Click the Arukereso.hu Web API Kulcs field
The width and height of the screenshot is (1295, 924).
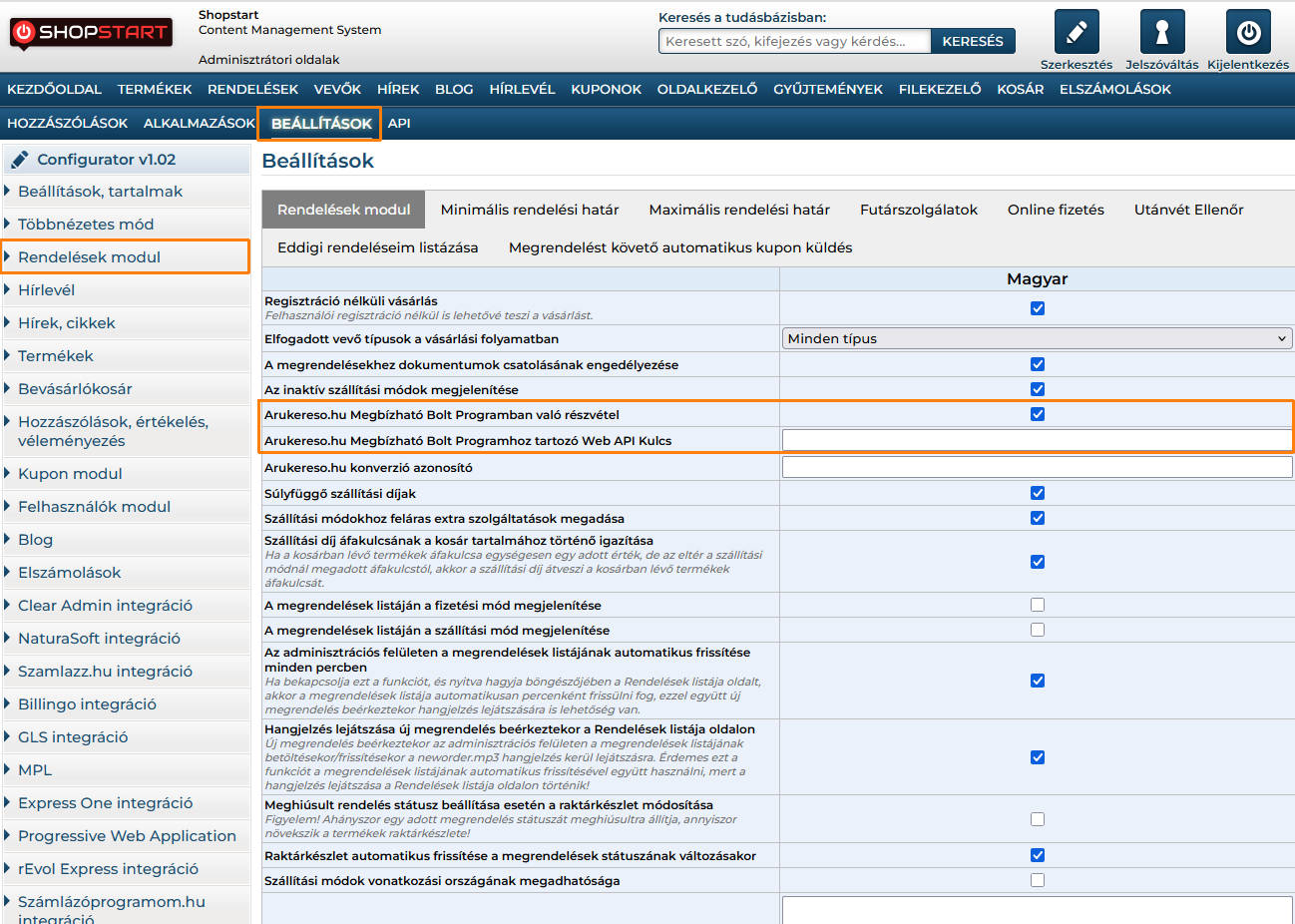click(1038, 440)
